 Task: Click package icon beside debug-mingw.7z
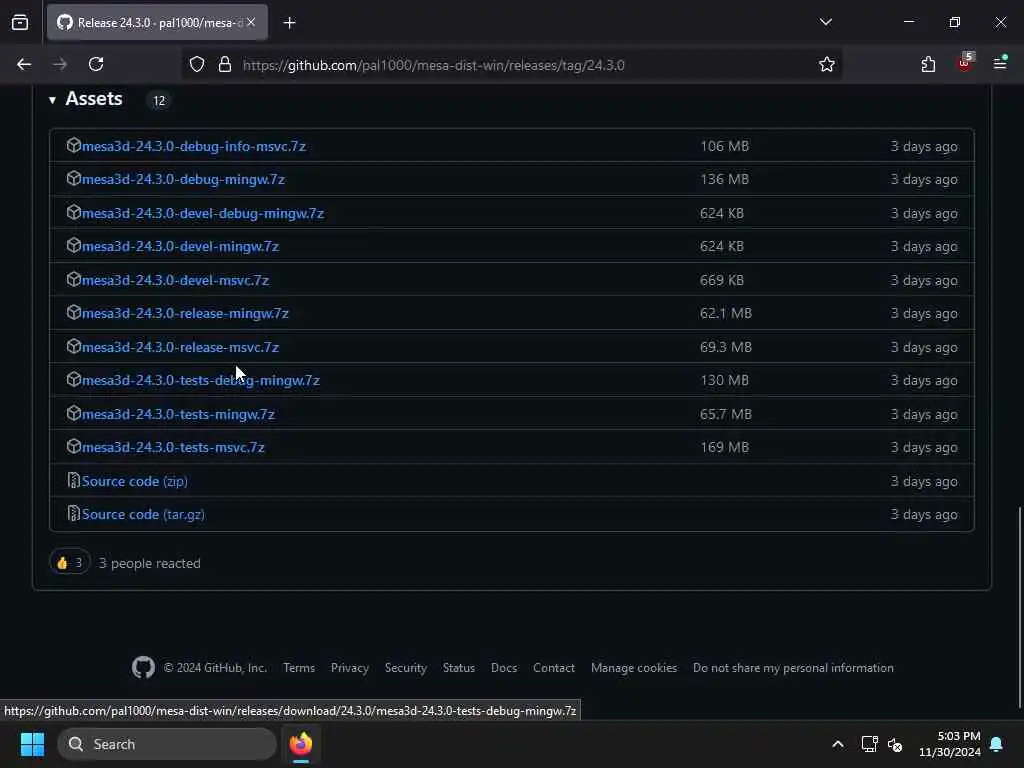click(74, 178)
